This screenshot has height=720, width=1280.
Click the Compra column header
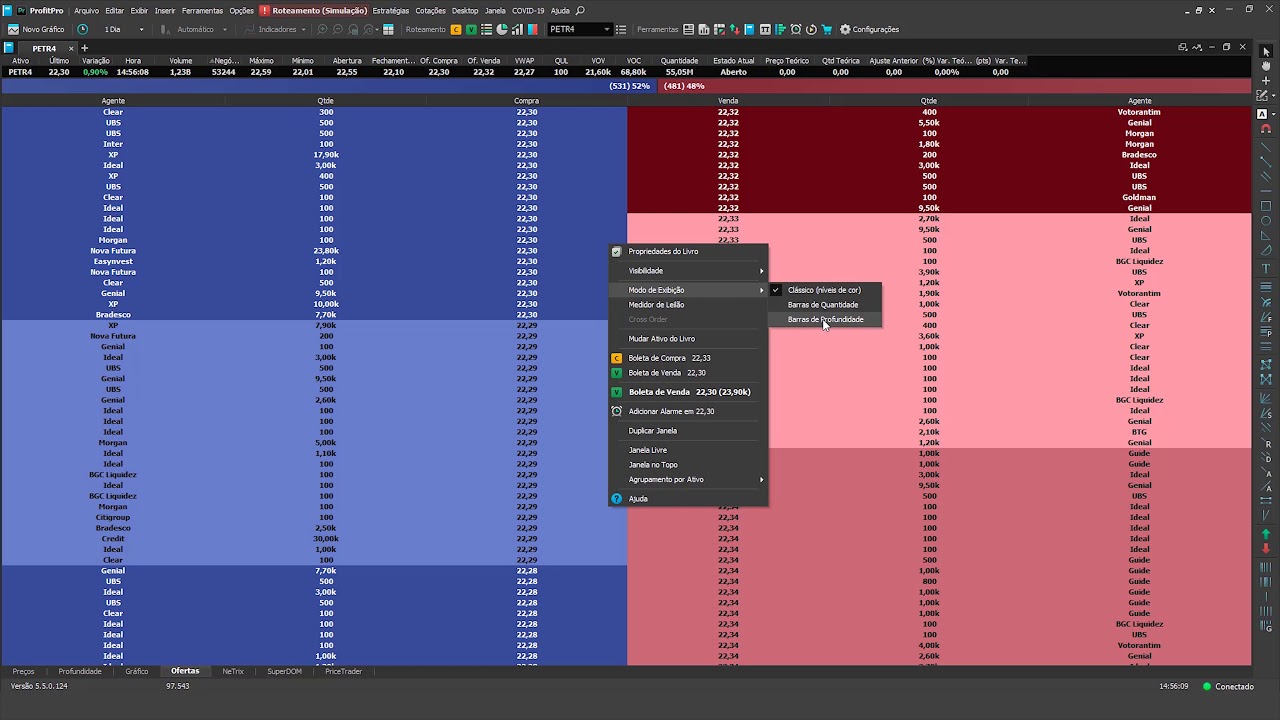[x=526, y=101]
